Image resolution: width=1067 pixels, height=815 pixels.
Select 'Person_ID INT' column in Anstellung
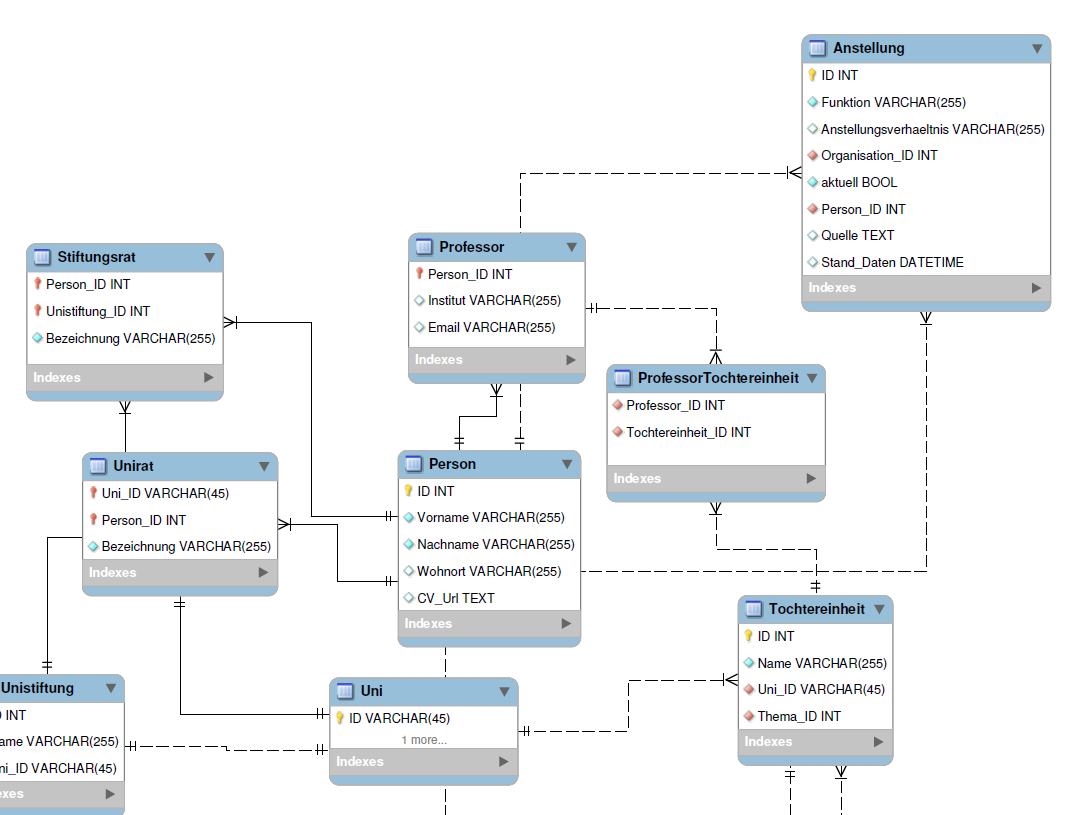[x=926, y=209]
